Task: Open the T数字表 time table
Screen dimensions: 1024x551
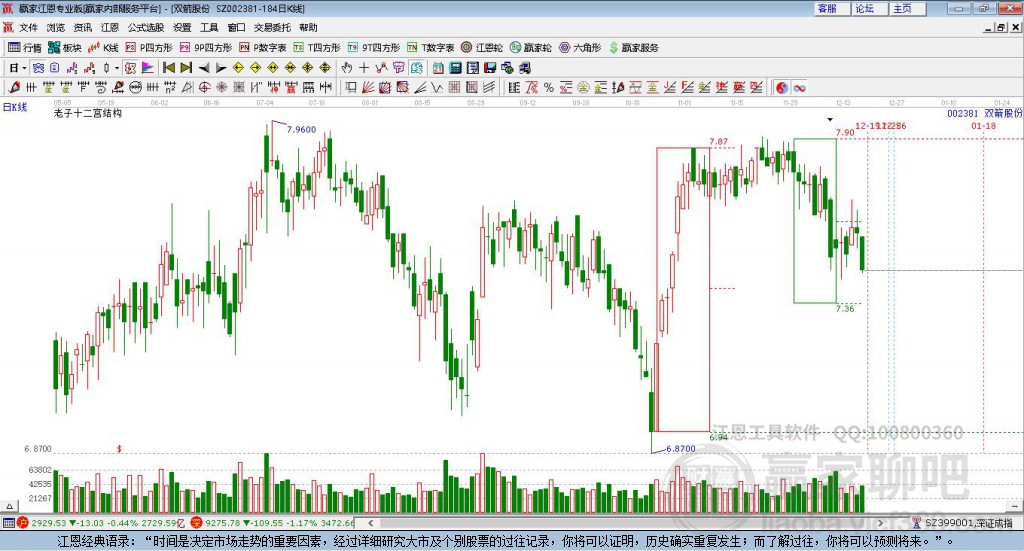Action: click(430, 48)
